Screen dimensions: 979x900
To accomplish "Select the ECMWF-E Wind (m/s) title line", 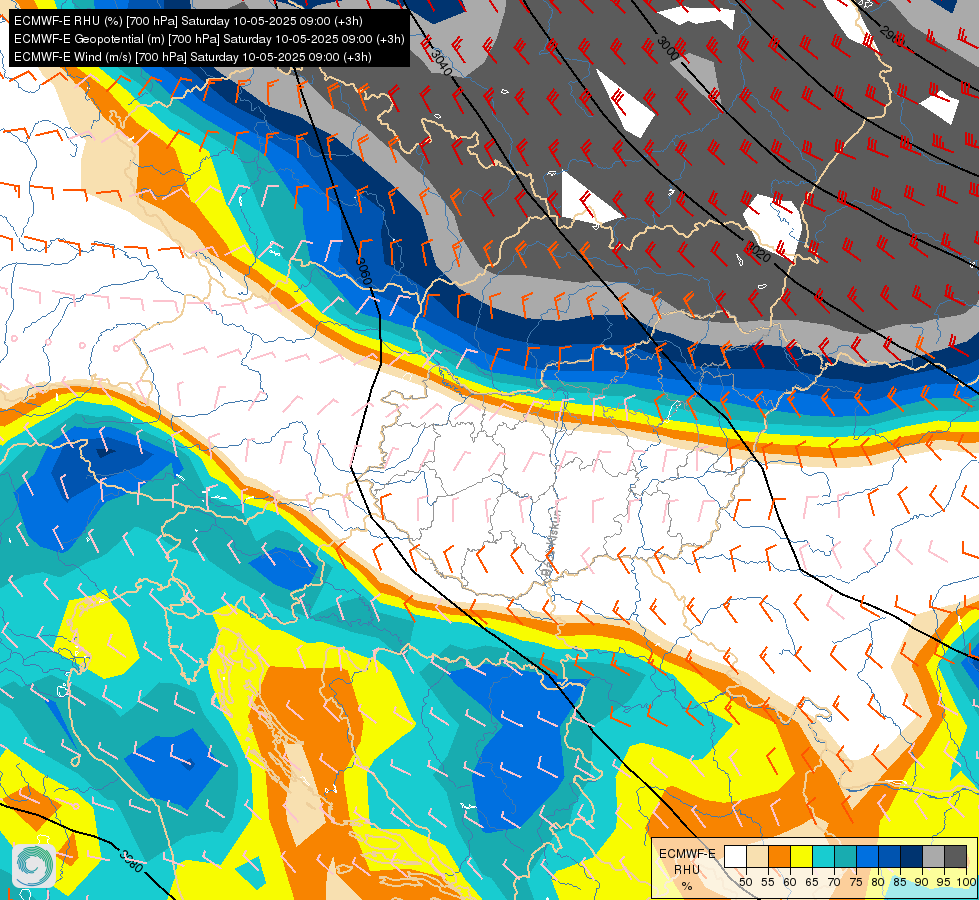I will pos(193,57).
